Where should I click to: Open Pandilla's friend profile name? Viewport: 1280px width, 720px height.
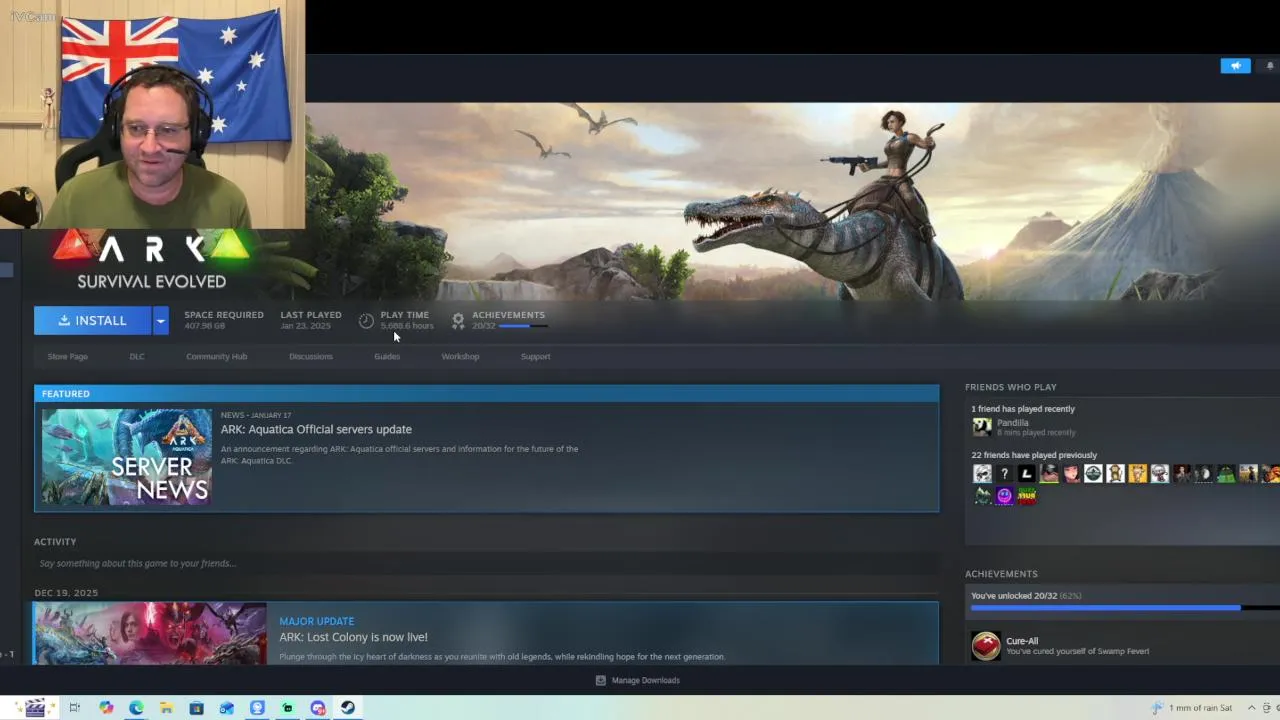coord(1012,423)
